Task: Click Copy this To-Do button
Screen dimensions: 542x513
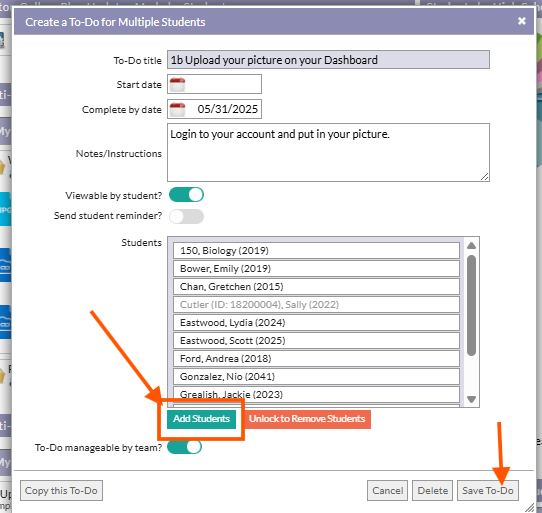Action: pyautogui.click(x=61, y=490)
